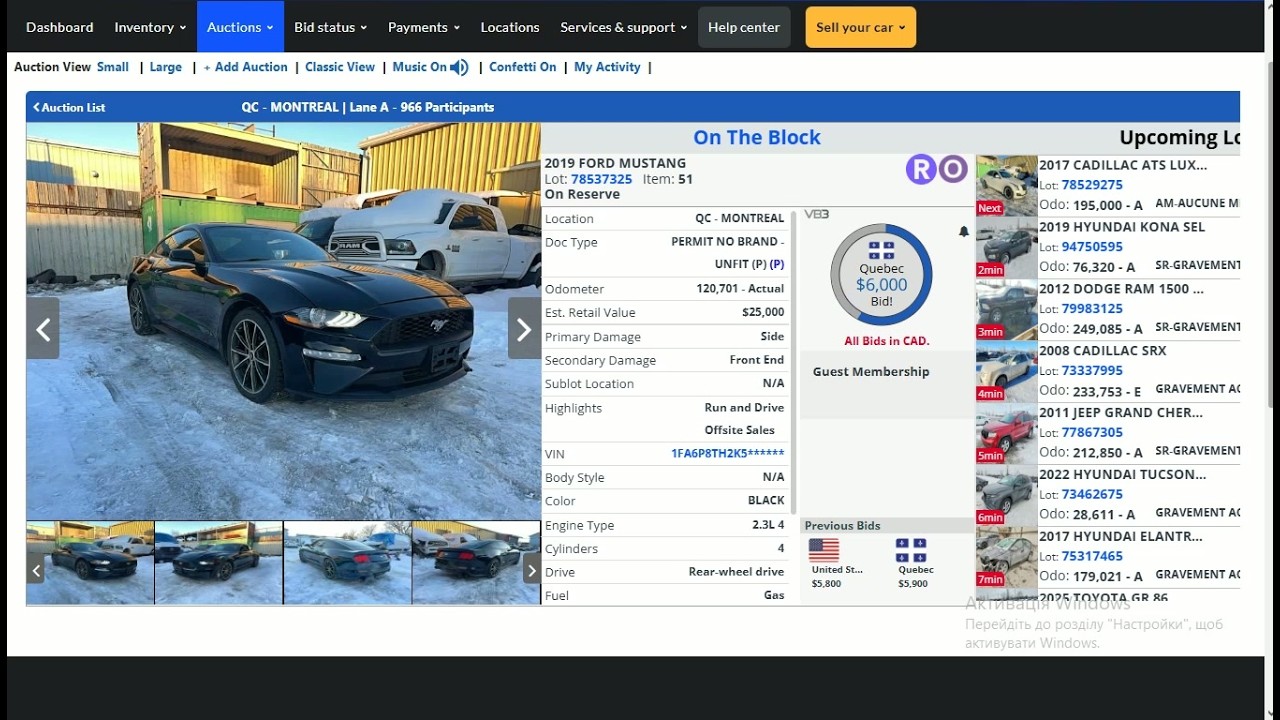The width and height of the screenshot is (1280, 720).
Task: Switch auction view to Small
Action: pyautogui.click(x=113, y=67)
